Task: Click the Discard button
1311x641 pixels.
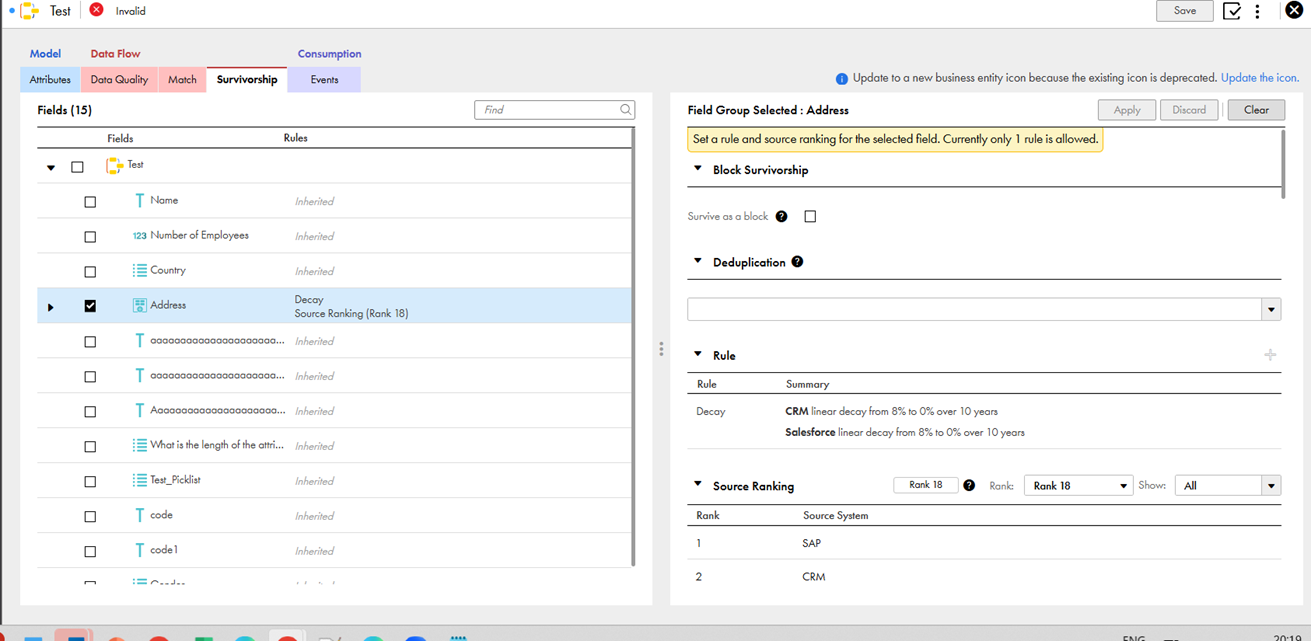Action: click(1189, 110)
